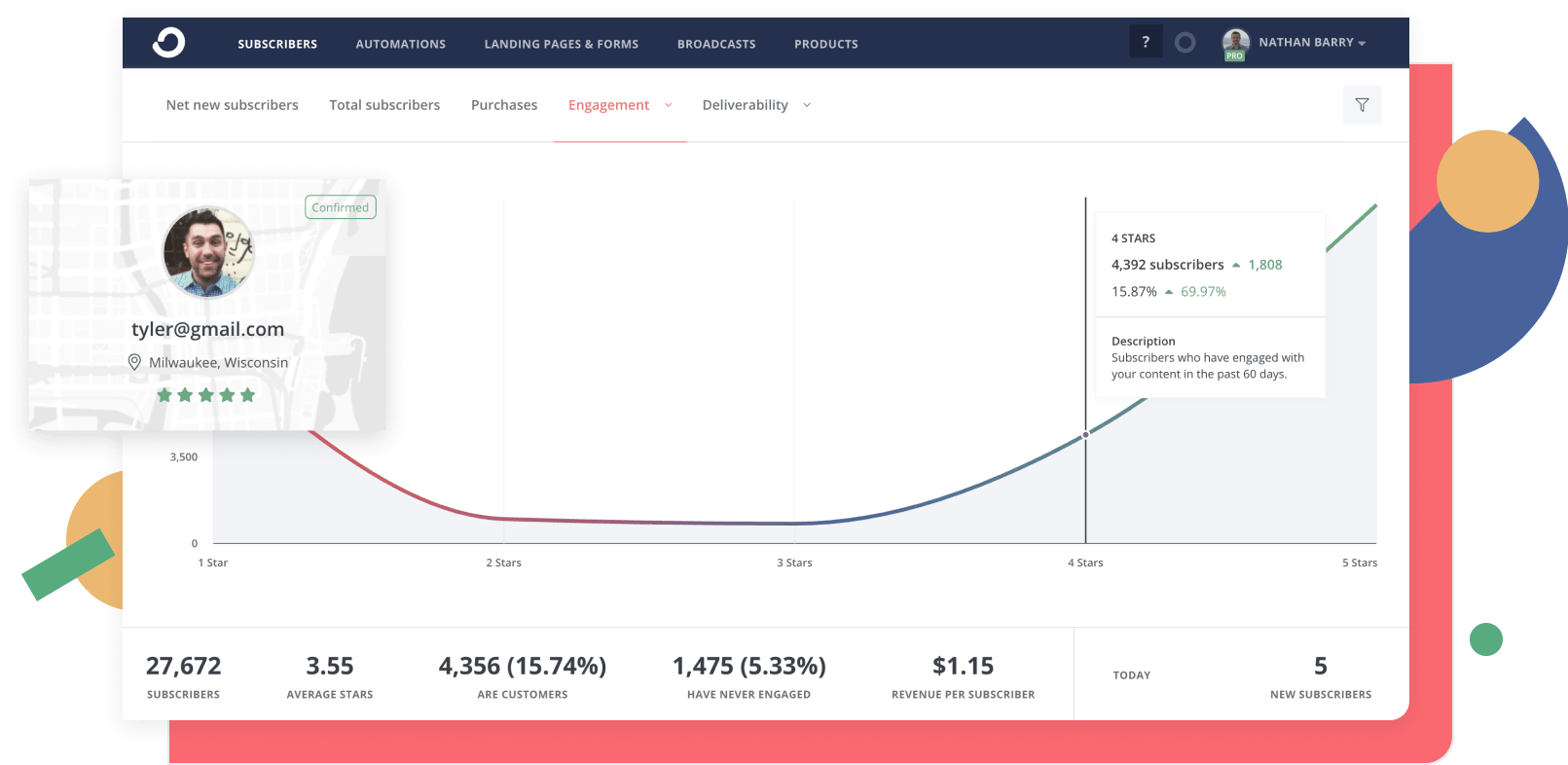Click the ConvertKit logo icon
The width and height of the screenshot is (1568, 765).
(168, 43)
